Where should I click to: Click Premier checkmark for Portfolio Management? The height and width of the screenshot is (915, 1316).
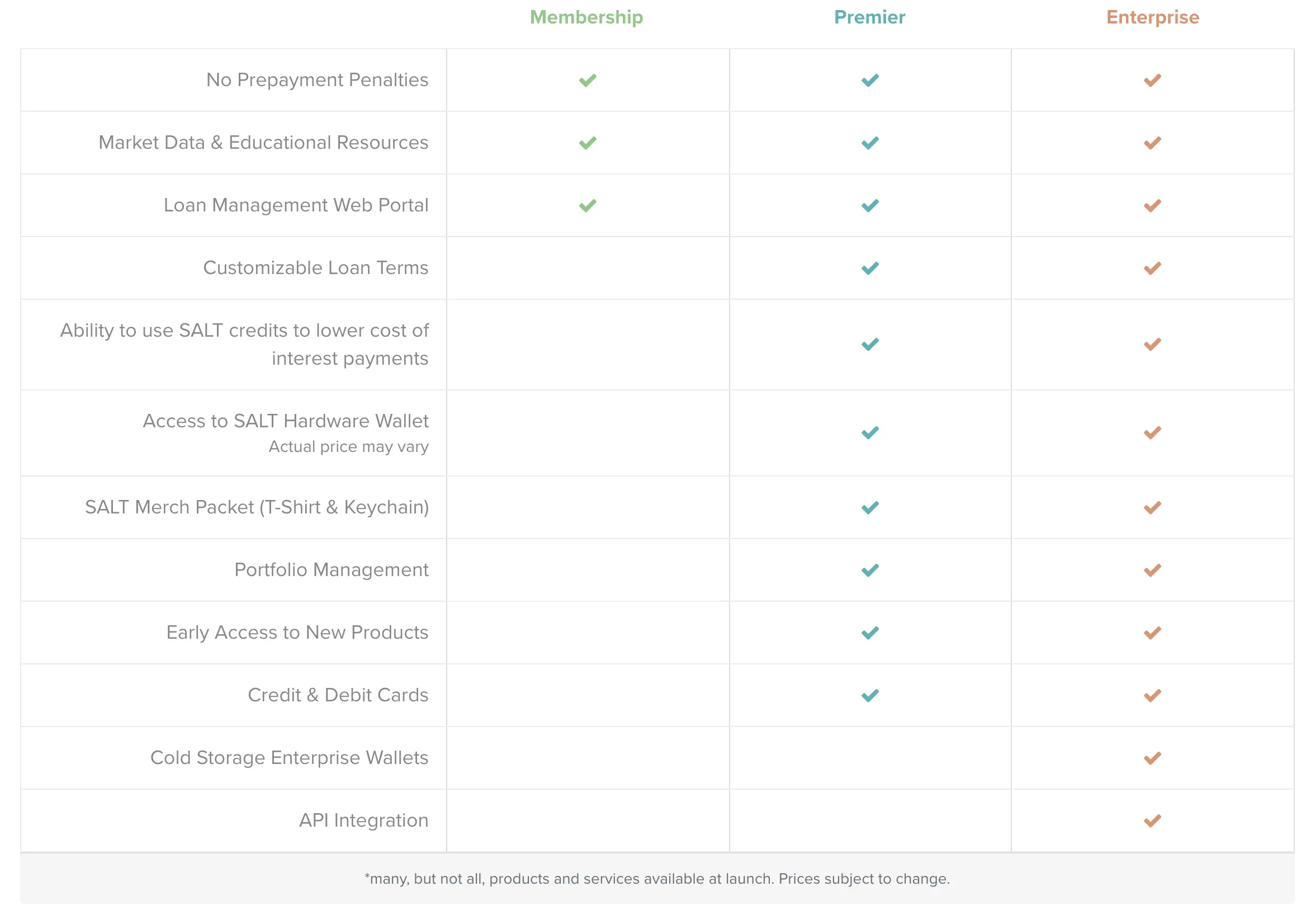coord(870,570)
